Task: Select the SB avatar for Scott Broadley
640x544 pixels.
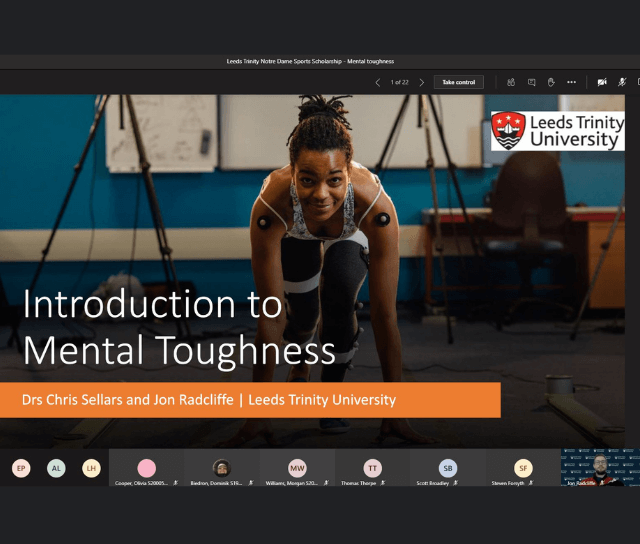Action: [x=448, y=468]
